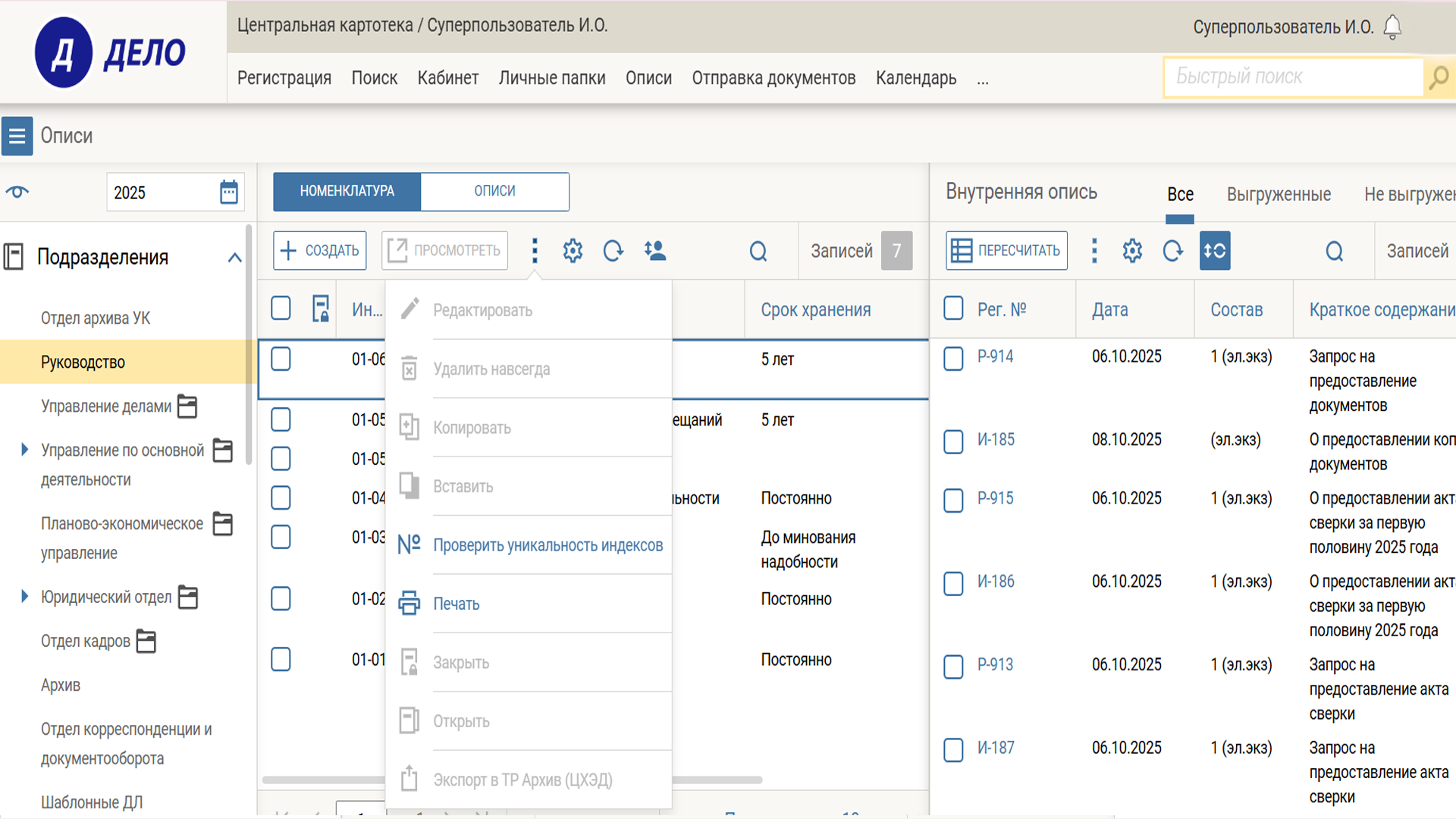This screenshot has width=1456, height=819.
Task: Refresh the nomenclature list
Action: (x=613, y=251)
